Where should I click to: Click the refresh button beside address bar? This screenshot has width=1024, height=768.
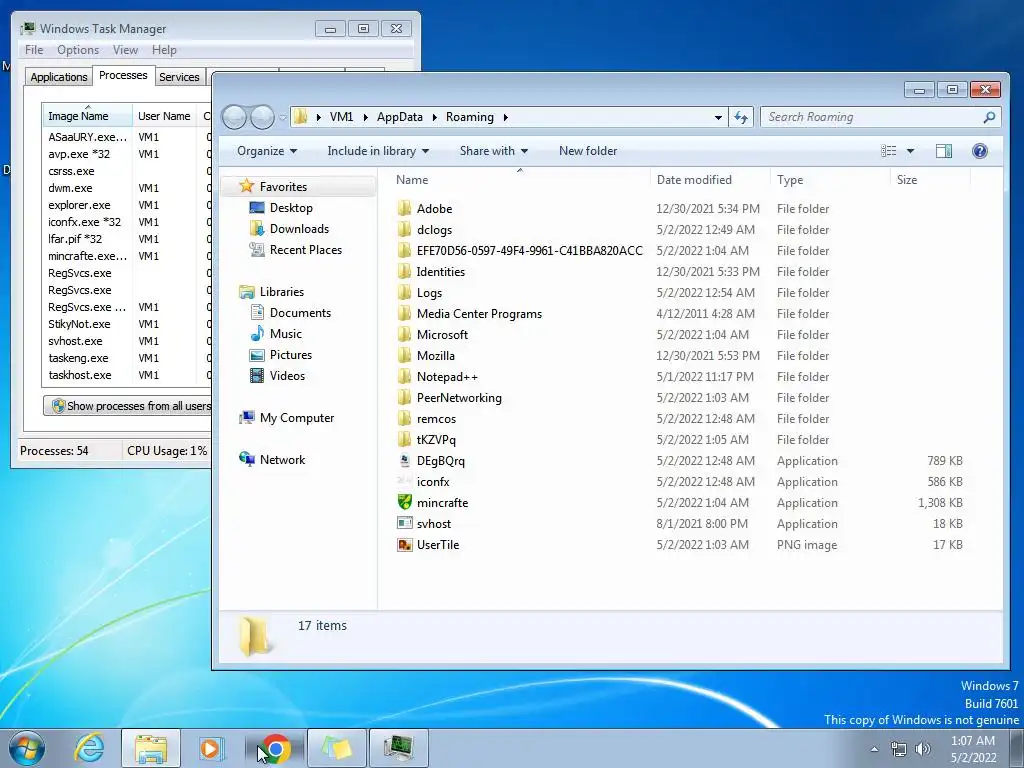point(741,117)
